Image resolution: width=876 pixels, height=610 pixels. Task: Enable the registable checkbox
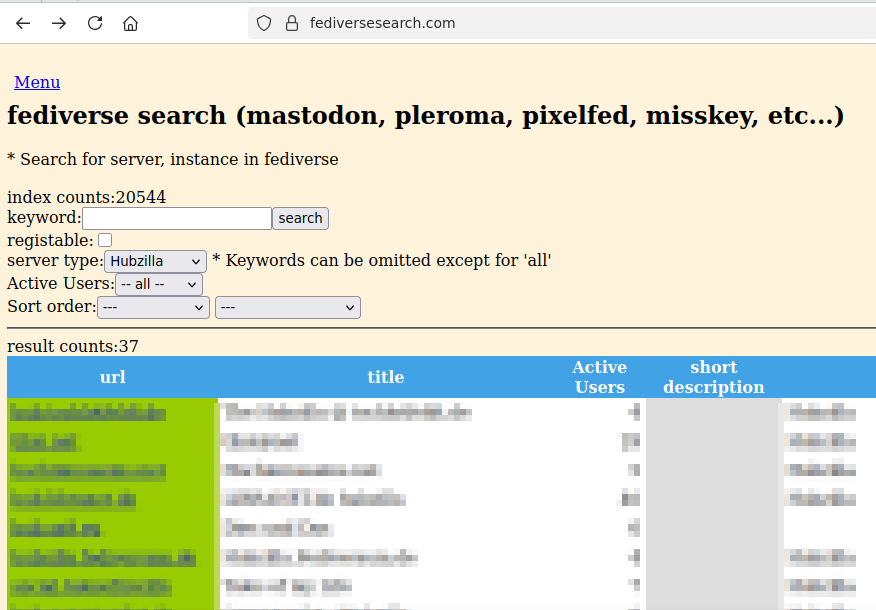[x=105, y=240]
